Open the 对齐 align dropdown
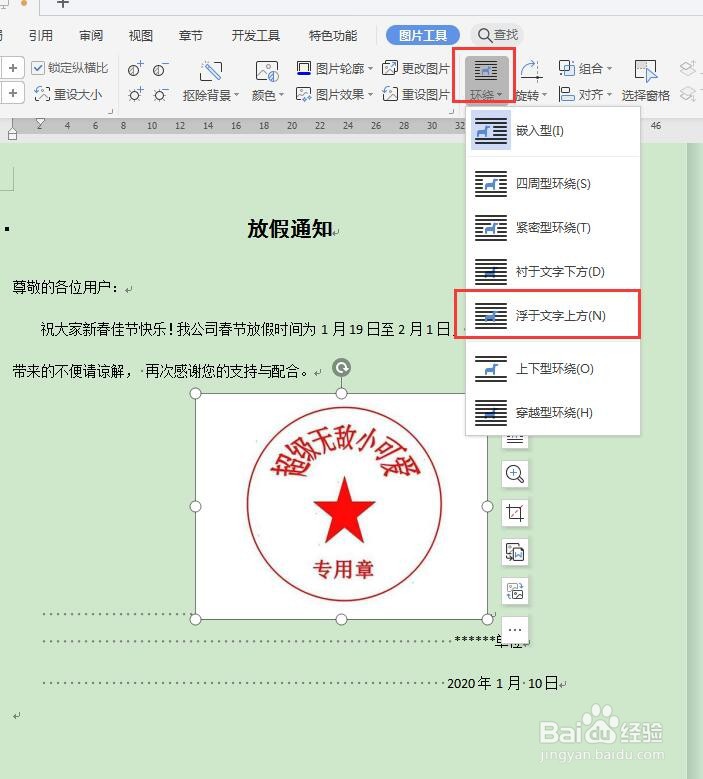The width and height of the screenshot is (703, 779). (585, 94)
